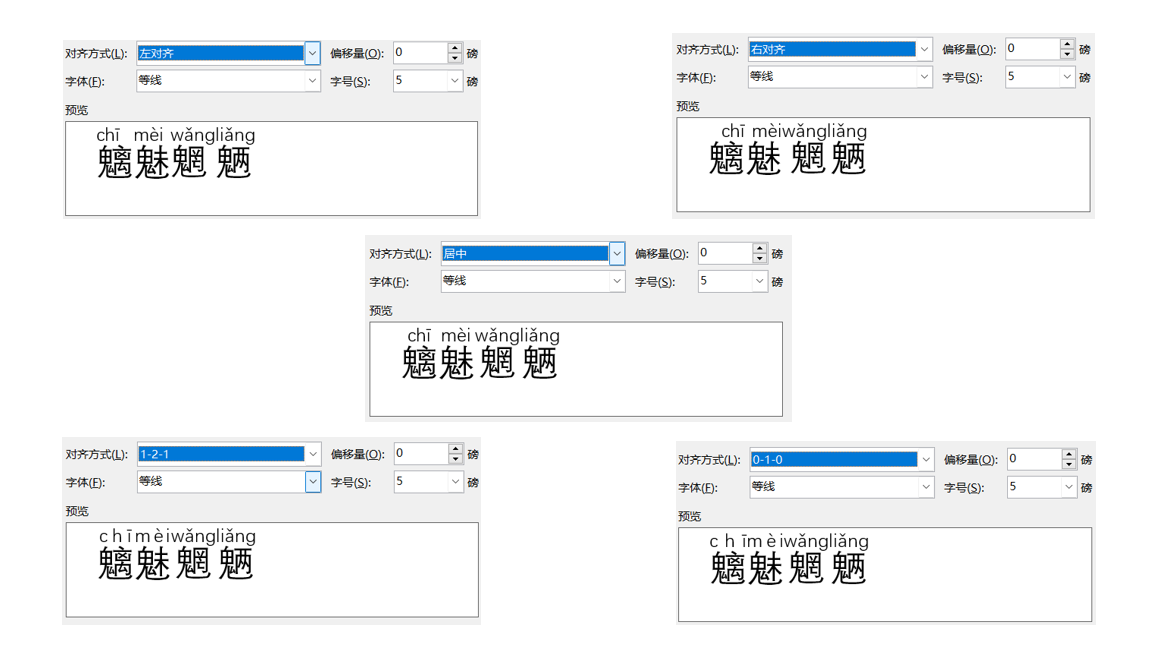Image resolution: width=1167 pixels, height=664 pixels.
Task: Click the 对齐方式(L) label in 右对齐 panel
Action: pyautogui.click(x=707, y=50)
